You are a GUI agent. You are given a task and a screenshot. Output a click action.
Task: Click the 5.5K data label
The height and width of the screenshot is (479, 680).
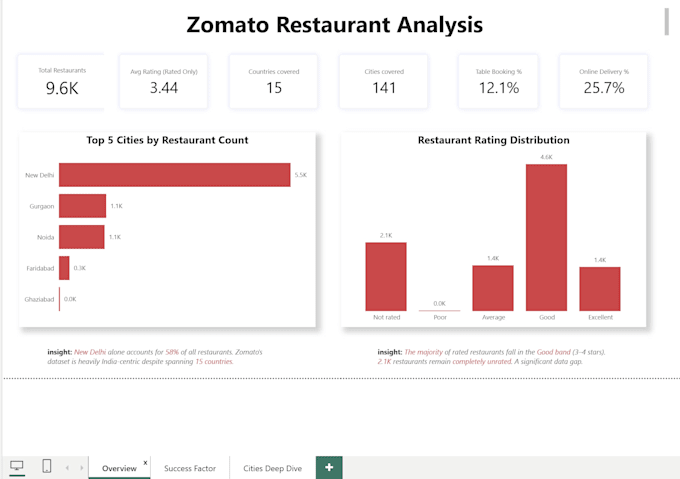point(301,175)
